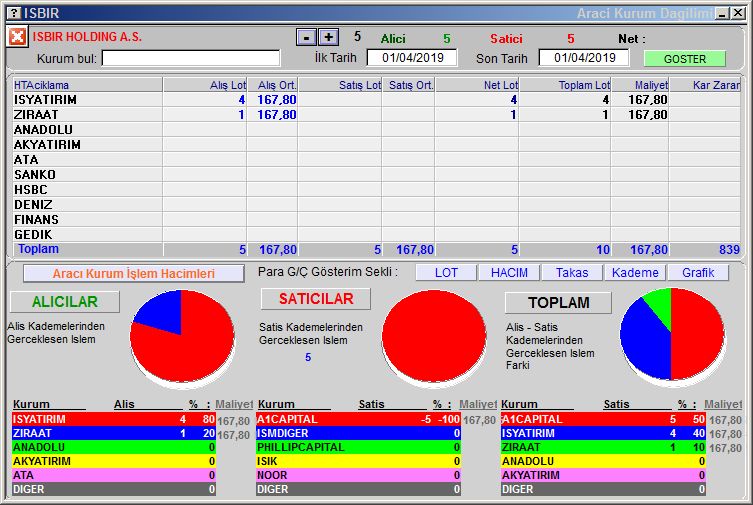
Task: Click the red X icon beside ISBIR HOLDING
Action: pyautogui.click(x=17, y=36)
